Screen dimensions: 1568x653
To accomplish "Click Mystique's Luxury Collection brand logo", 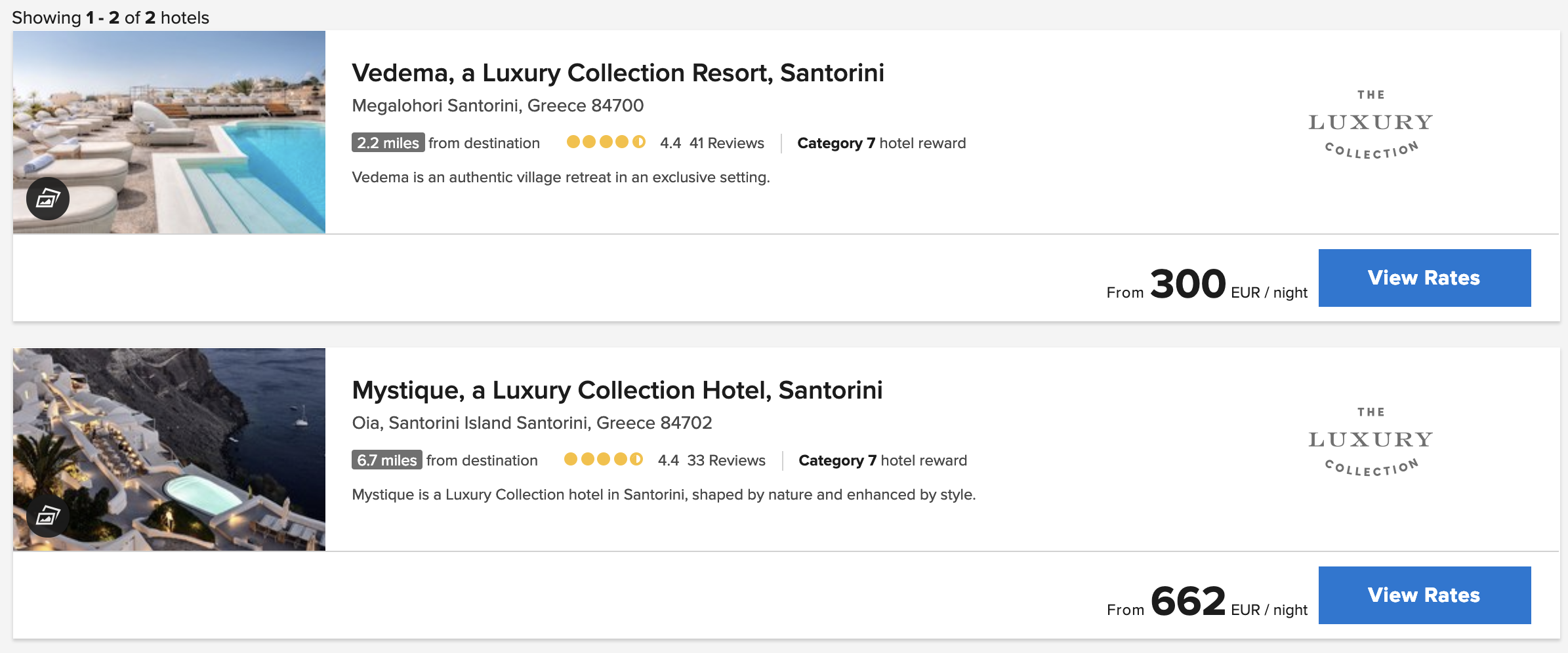I will [x=1371, y=442].
